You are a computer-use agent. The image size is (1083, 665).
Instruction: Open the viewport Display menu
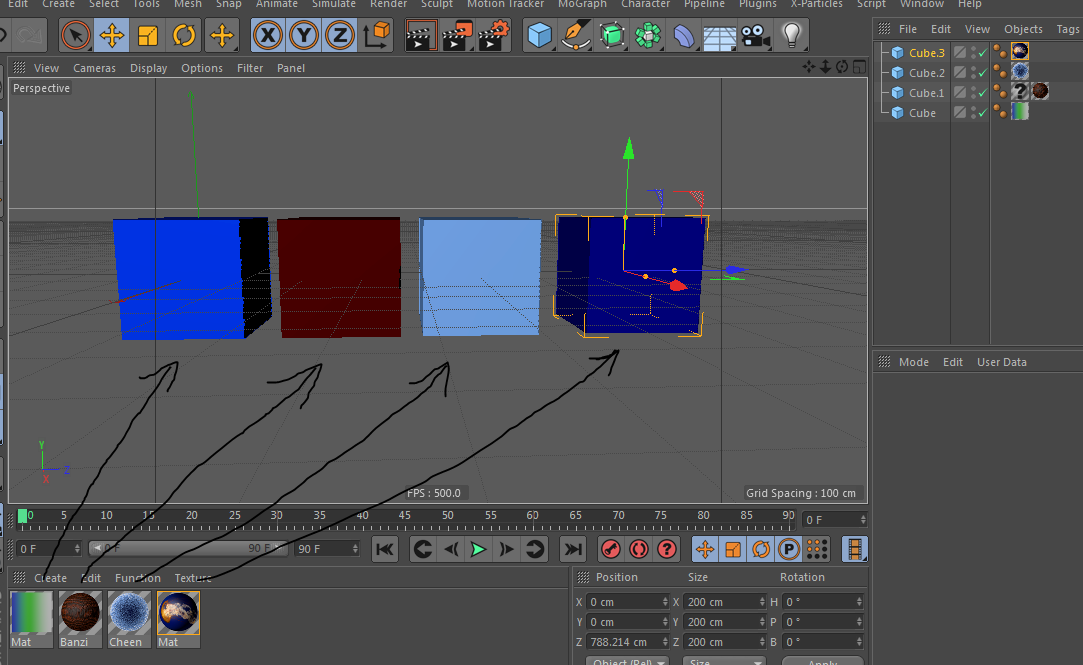148,68
